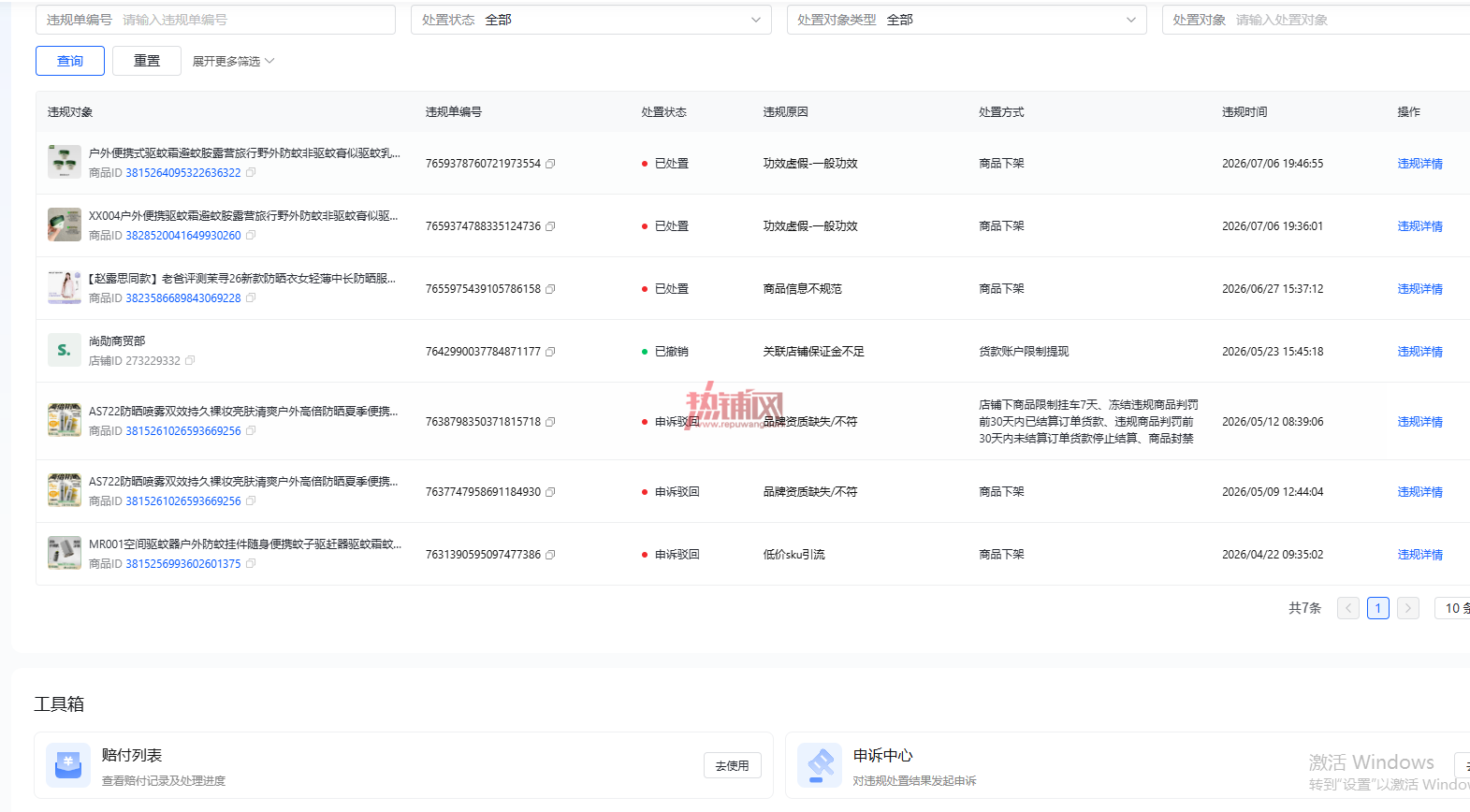This screenshot has width=1470, height=812.
Task: Open 违规详情 for the 尚励商贸部 row
Action: [1419, 352]
